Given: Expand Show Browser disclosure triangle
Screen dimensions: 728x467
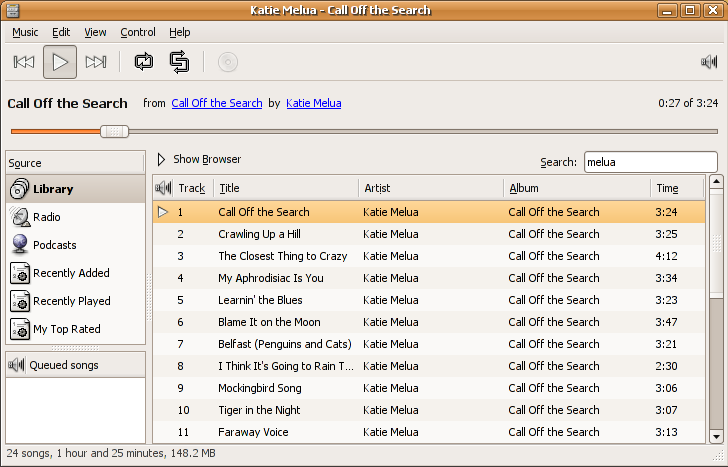Looking at the screenshot, I should point(161,160).
